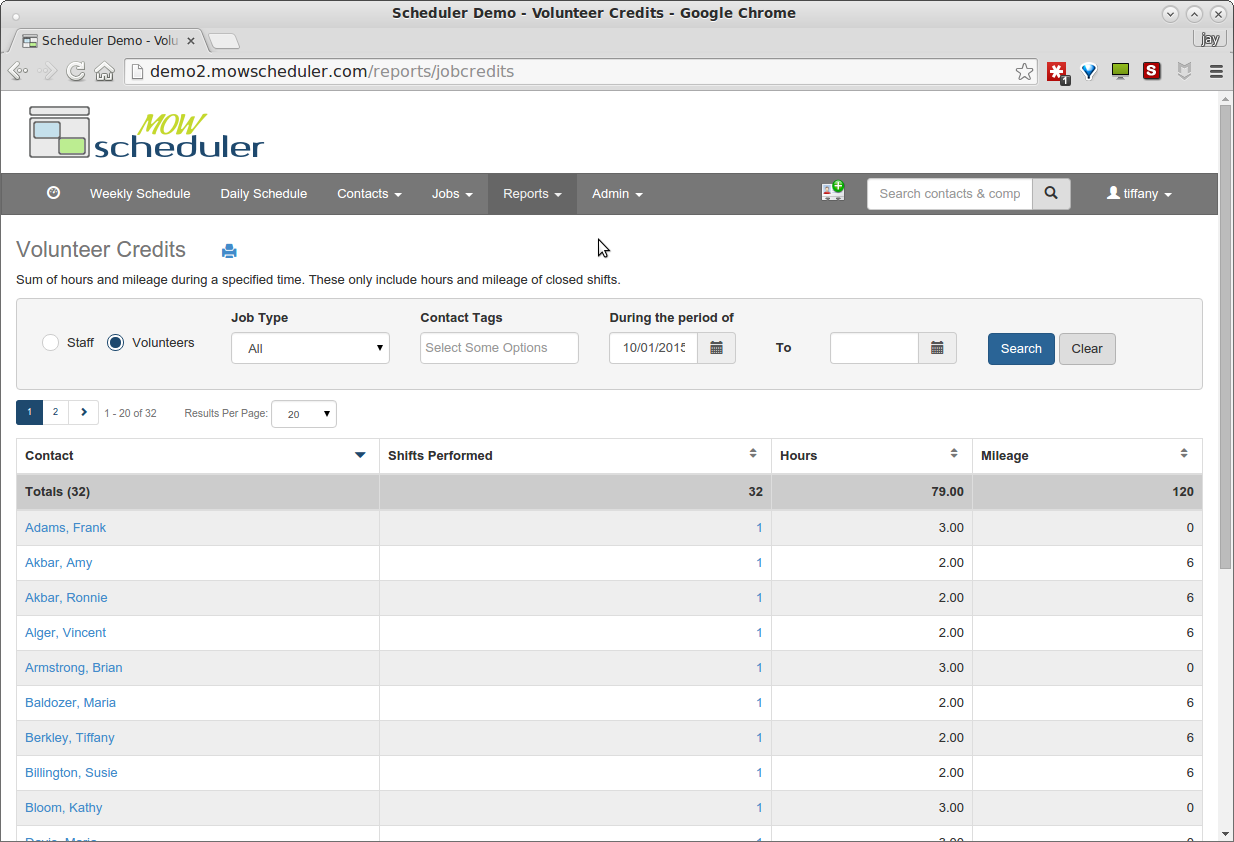
Task: Select the Staff radio button
Action: click(51, 343)
